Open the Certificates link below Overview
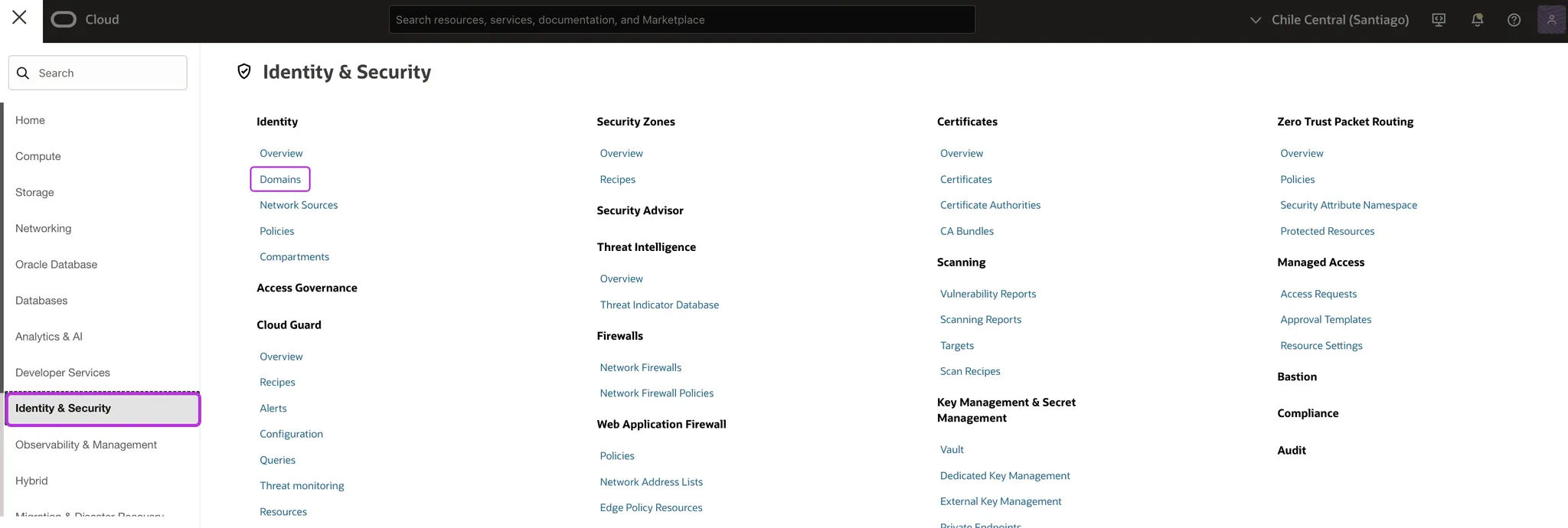 966,179
